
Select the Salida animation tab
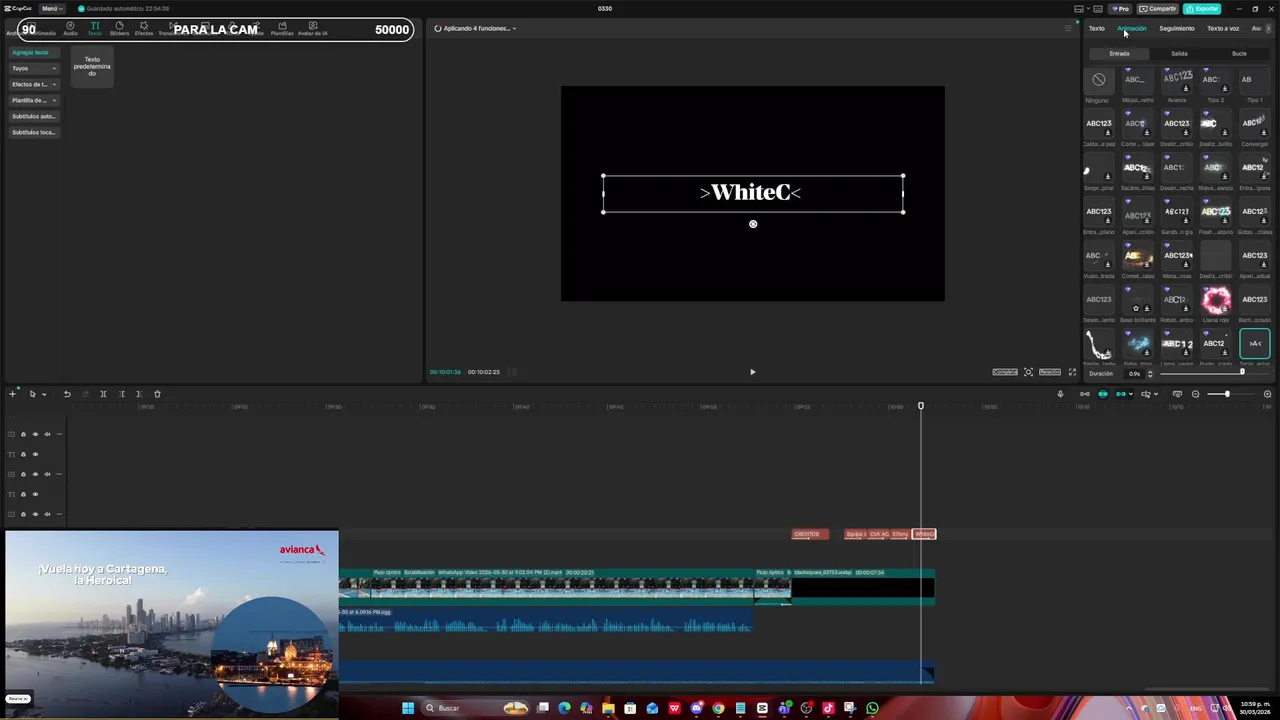tap(1180, 53)
